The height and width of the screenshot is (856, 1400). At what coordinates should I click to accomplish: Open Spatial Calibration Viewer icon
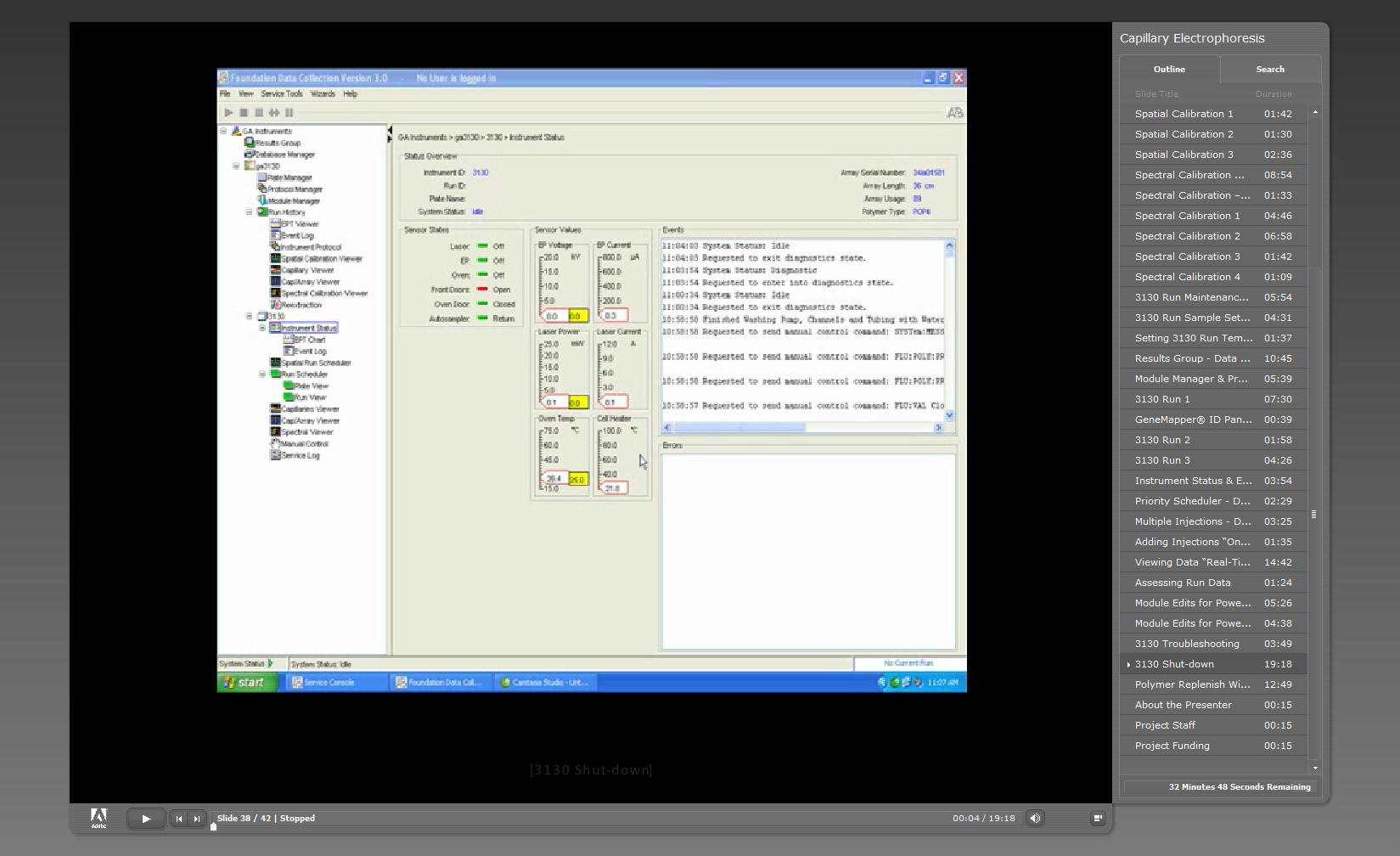pyautogui.click(x=275, y=258)
